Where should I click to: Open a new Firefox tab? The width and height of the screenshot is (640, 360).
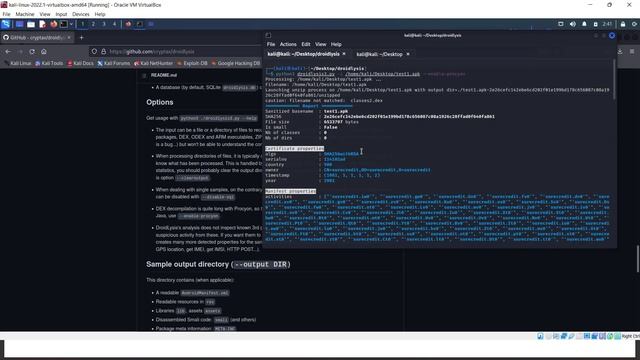(x=81, y=38)
